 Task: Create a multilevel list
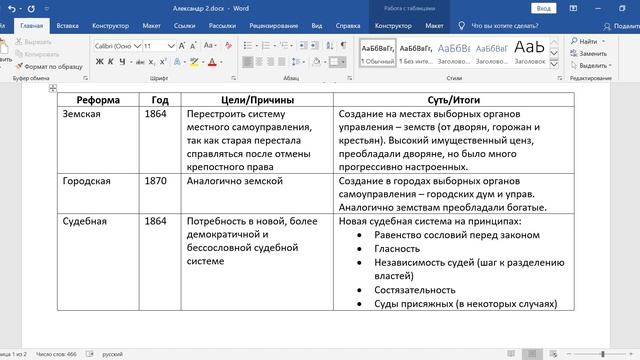pyautogui.click(x=284, y=46)
